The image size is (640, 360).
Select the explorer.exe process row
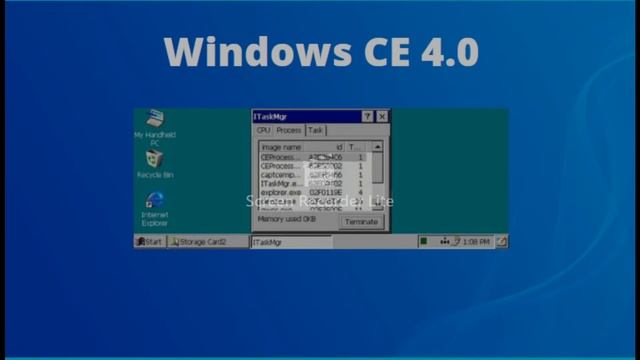312,192
